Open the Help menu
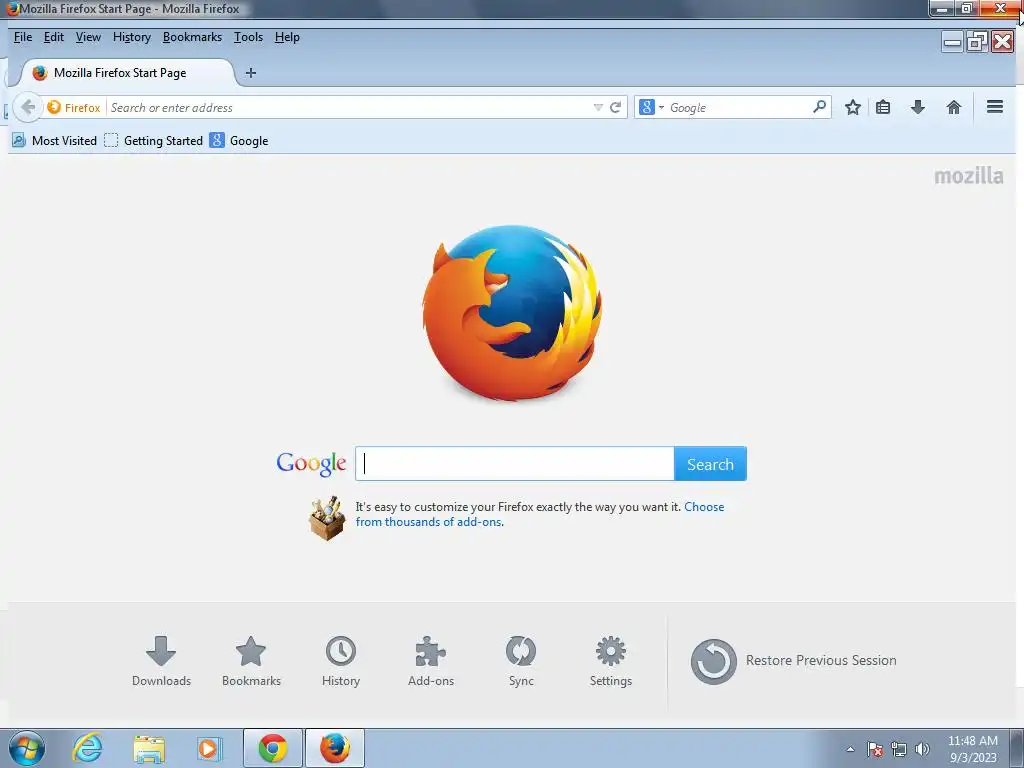 click(287, 37)
